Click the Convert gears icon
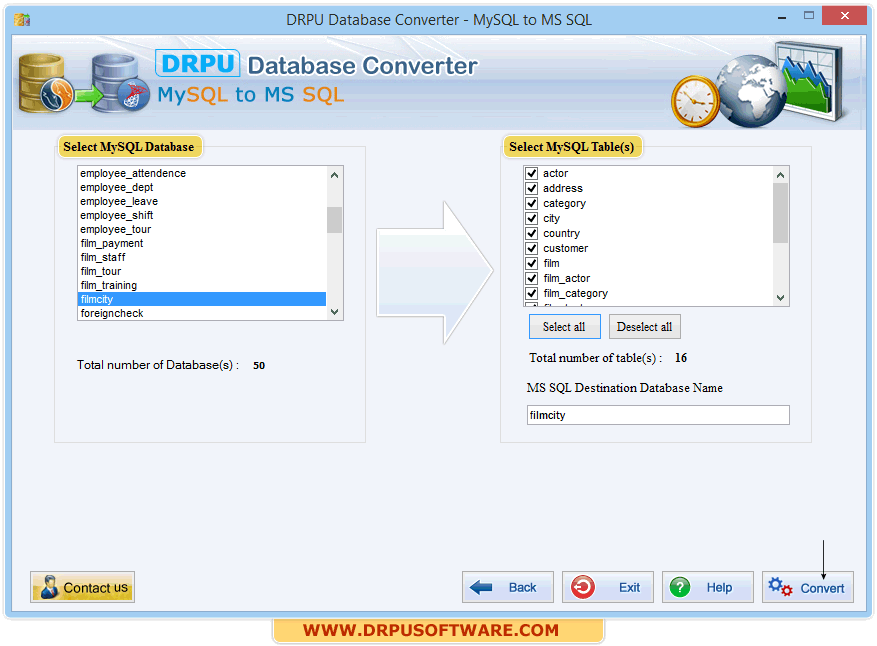Viewport: 877px width, 646px height. coord(780,587)
